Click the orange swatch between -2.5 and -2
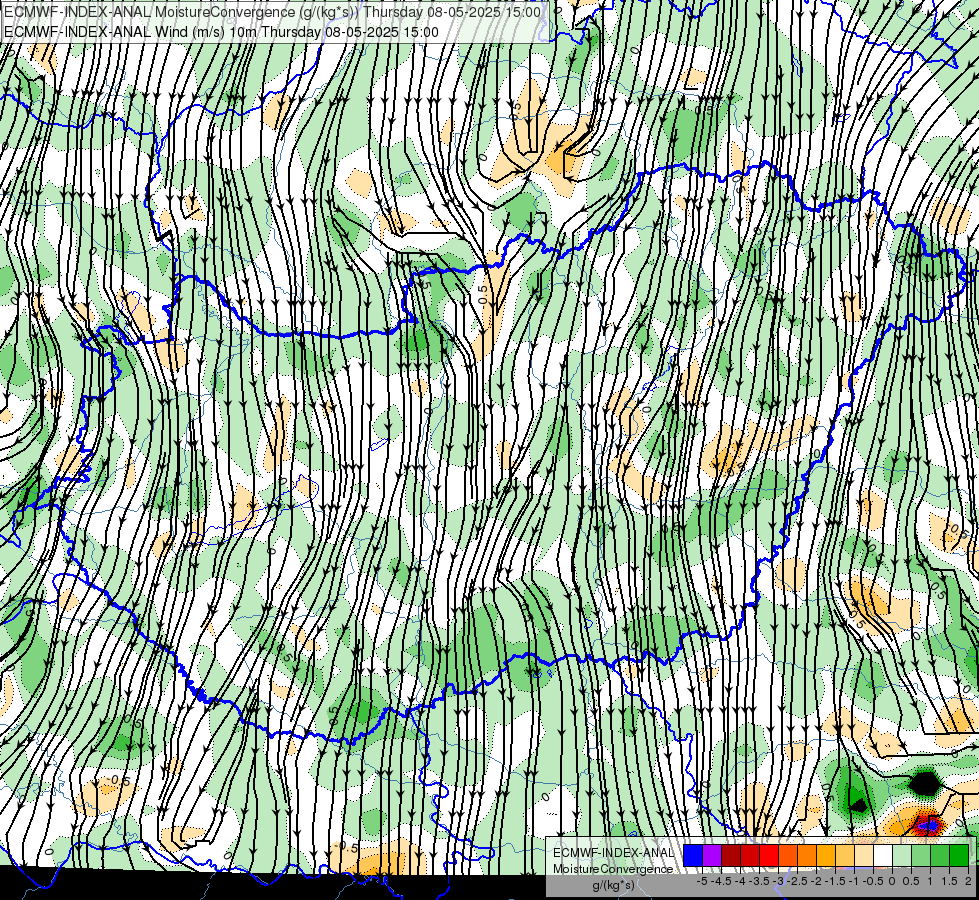Screen dimensions: 979x900 (x=807, y=855)
